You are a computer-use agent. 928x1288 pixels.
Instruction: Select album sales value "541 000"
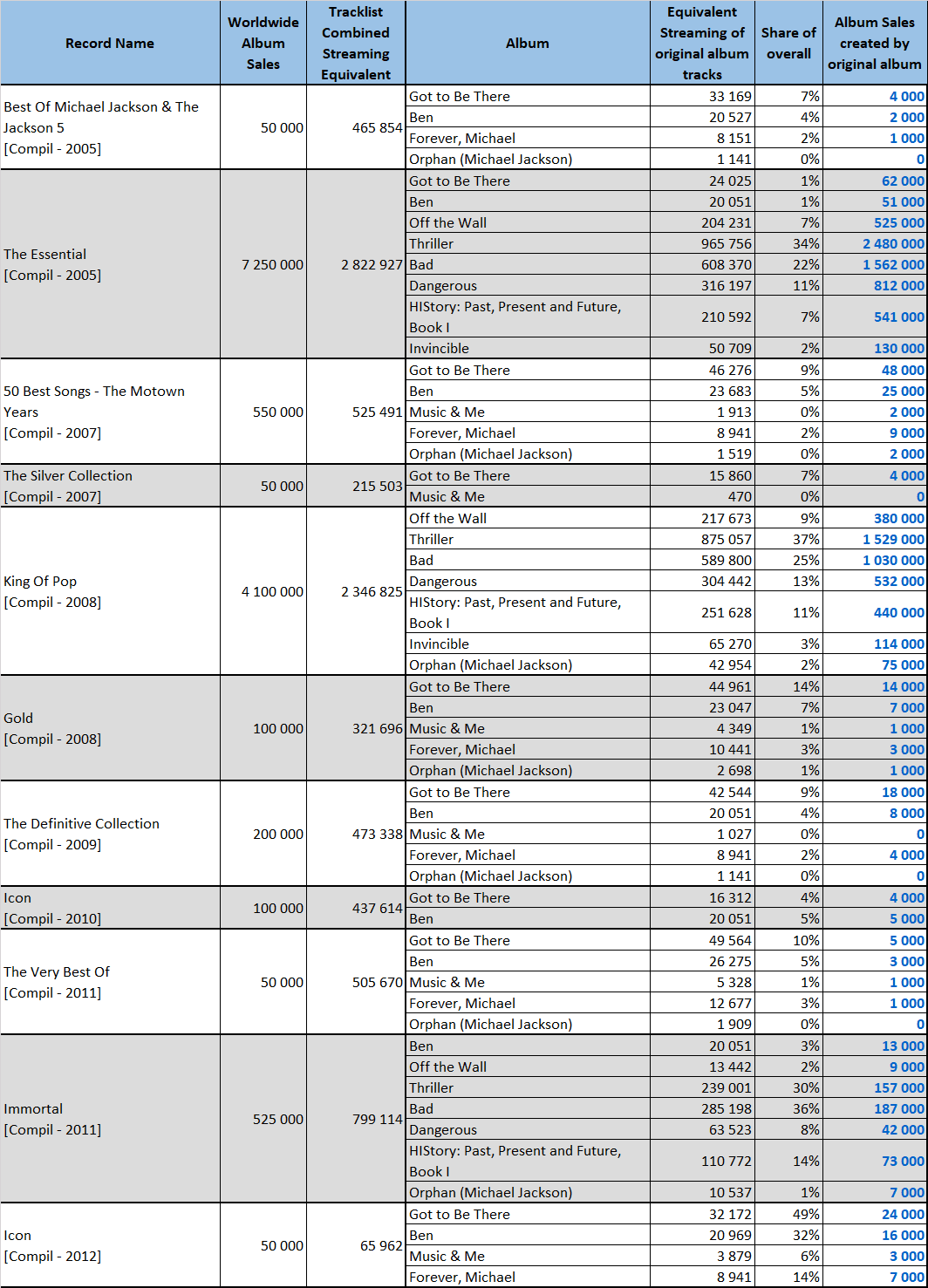[899, 317]
